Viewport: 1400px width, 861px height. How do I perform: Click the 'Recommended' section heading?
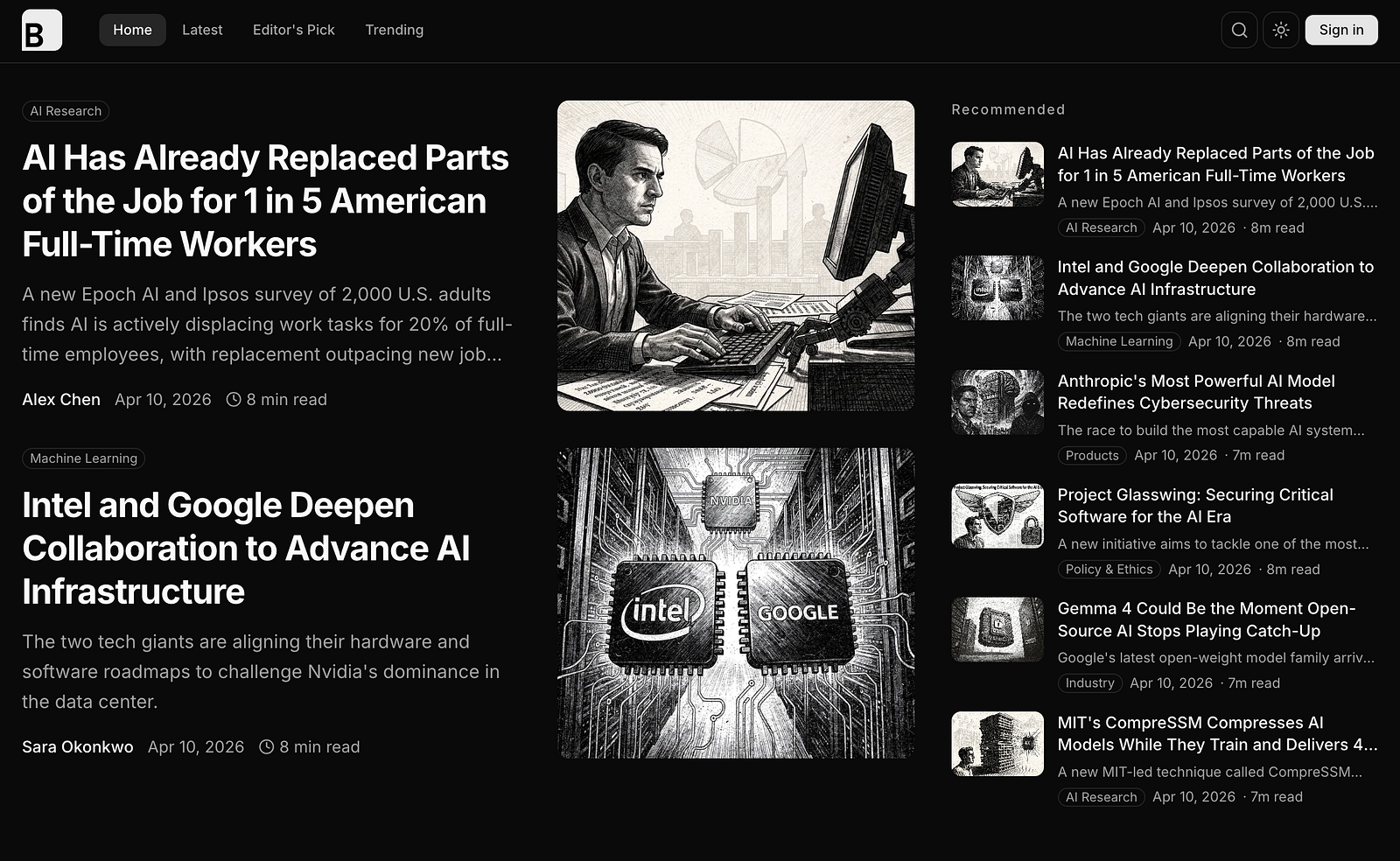pos(1008,109)
